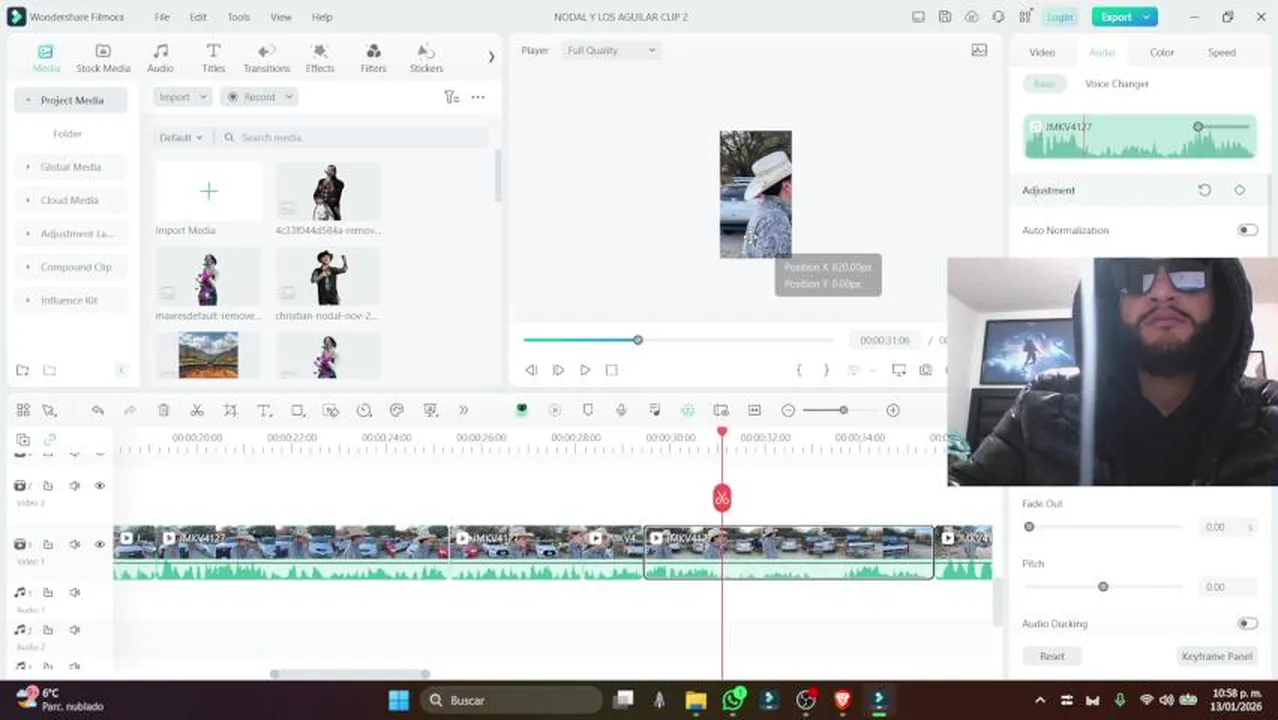Click the reset arrow beside Adjustment
Screen dimensions: 1278x720
(x=1205, y=190)
